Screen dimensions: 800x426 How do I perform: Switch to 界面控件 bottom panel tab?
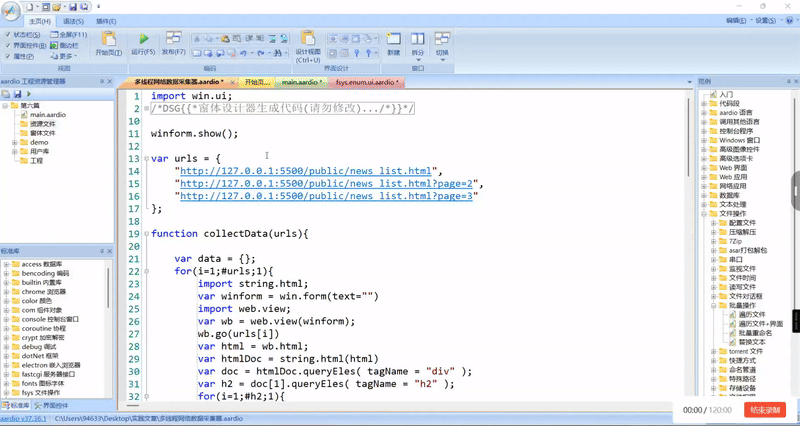(51, 406)
